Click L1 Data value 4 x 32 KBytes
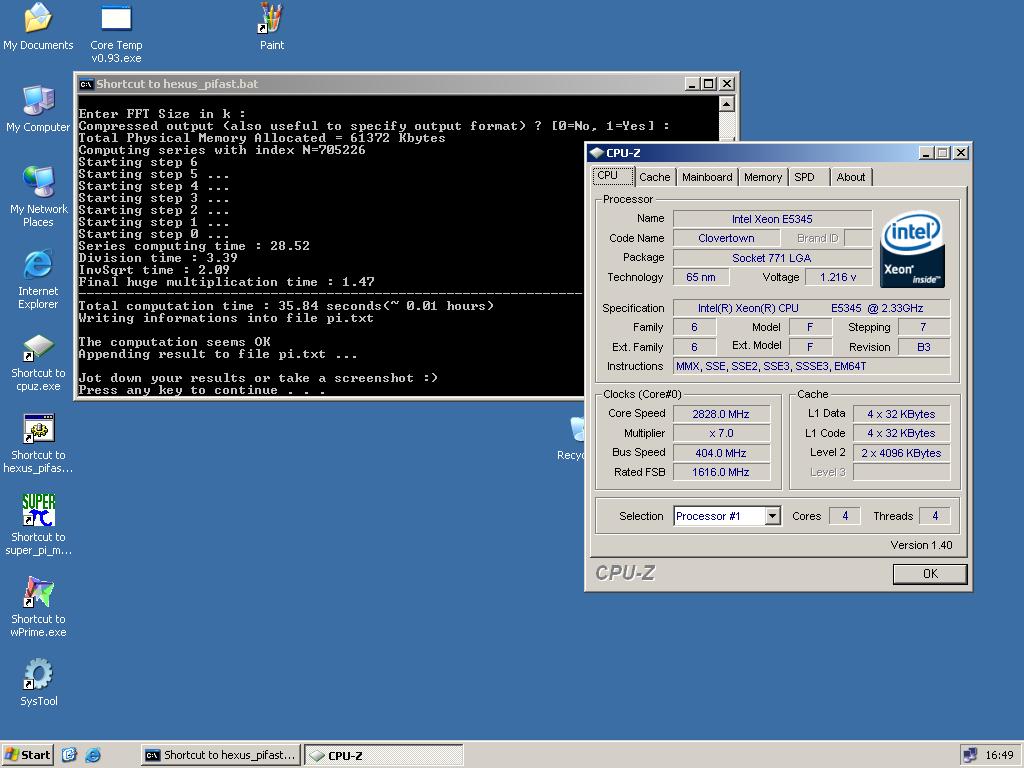Viewport: 1024px width, 768px height. tap(901, 414)
